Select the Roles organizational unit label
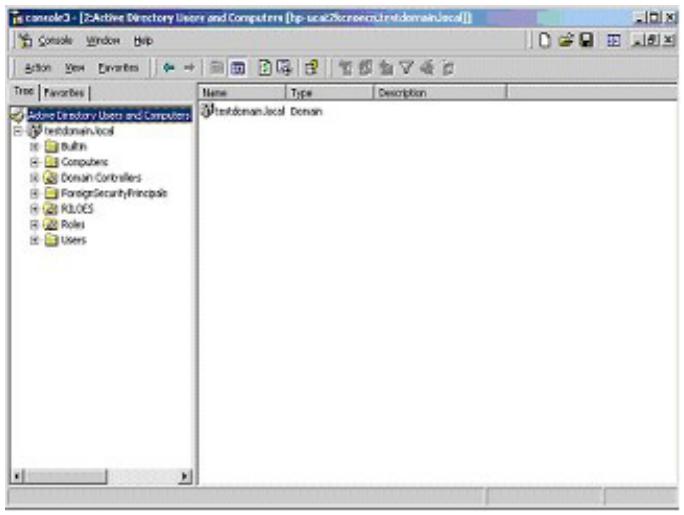684x515 pixels. [x=73, y=225]
